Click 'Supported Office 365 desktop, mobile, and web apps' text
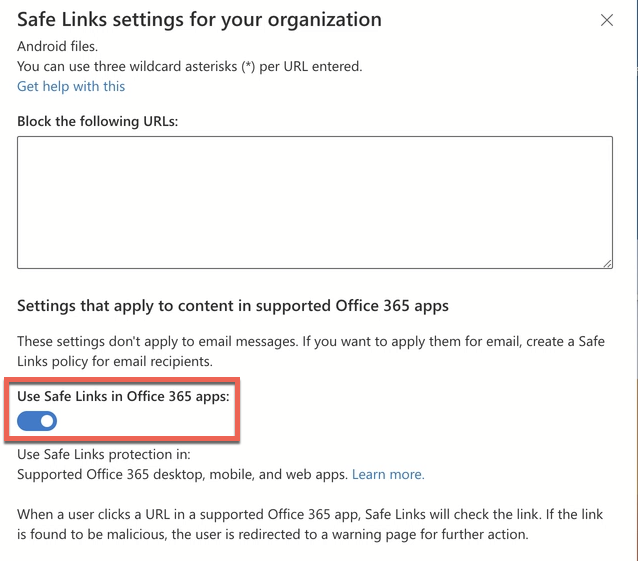Viewport: 638px width, 561px height. point(182,474)
